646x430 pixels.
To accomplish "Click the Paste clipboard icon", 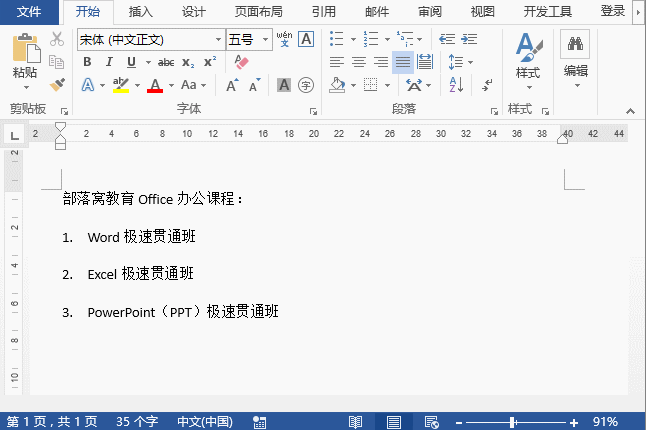I will pyautogui.click(x=26, y=48).
